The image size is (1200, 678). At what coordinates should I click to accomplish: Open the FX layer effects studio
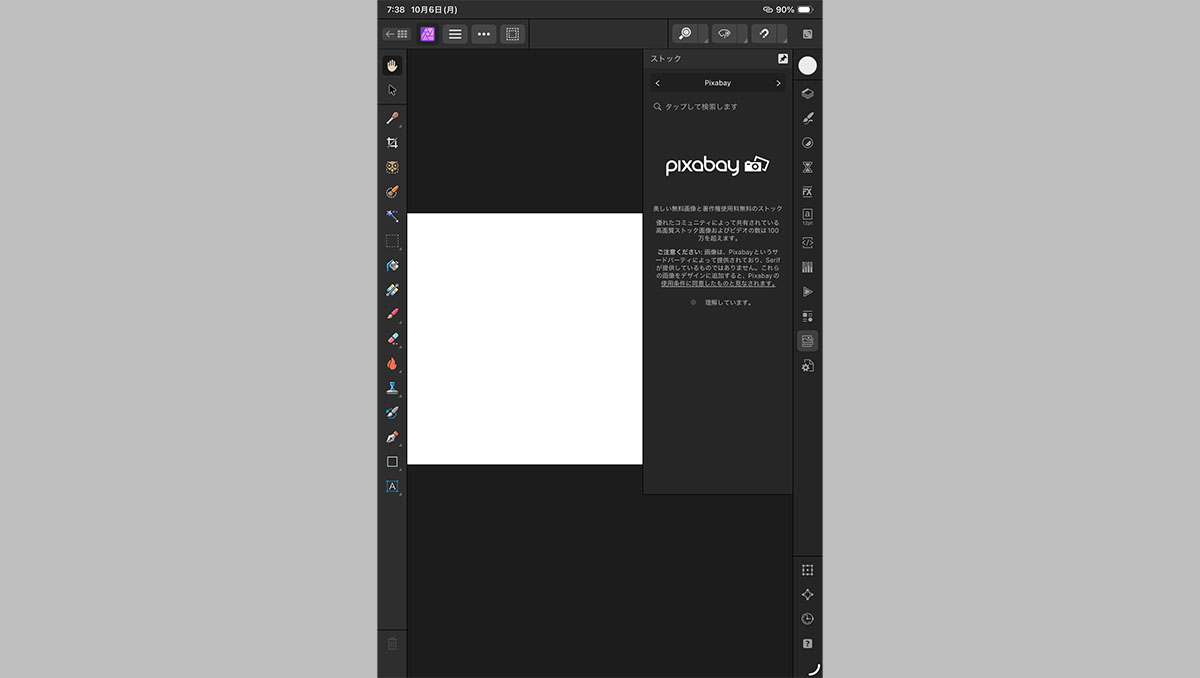point(807,192)
